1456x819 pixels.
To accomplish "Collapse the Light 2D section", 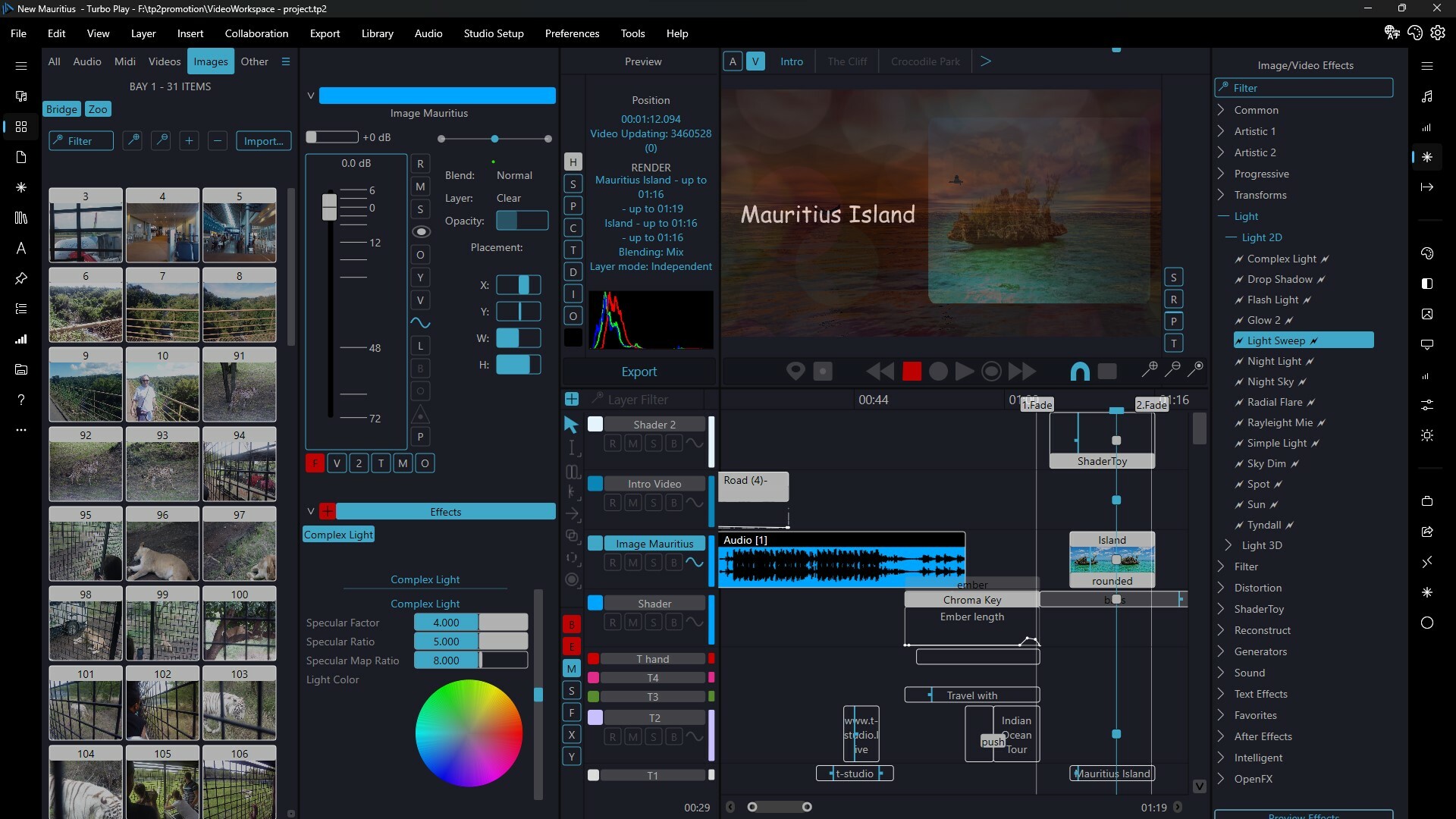I will [x=1231, y=237].
